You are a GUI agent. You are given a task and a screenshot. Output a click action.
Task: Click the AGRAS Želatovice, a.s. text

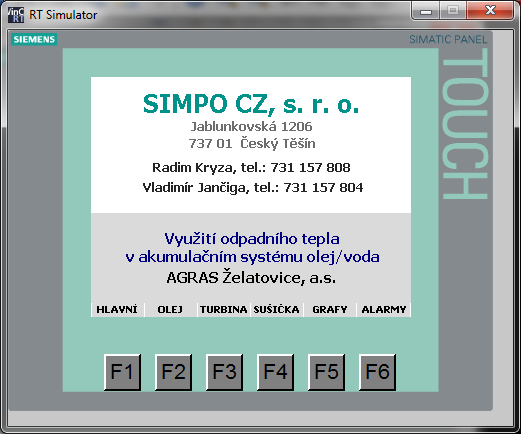click(251, 278)
